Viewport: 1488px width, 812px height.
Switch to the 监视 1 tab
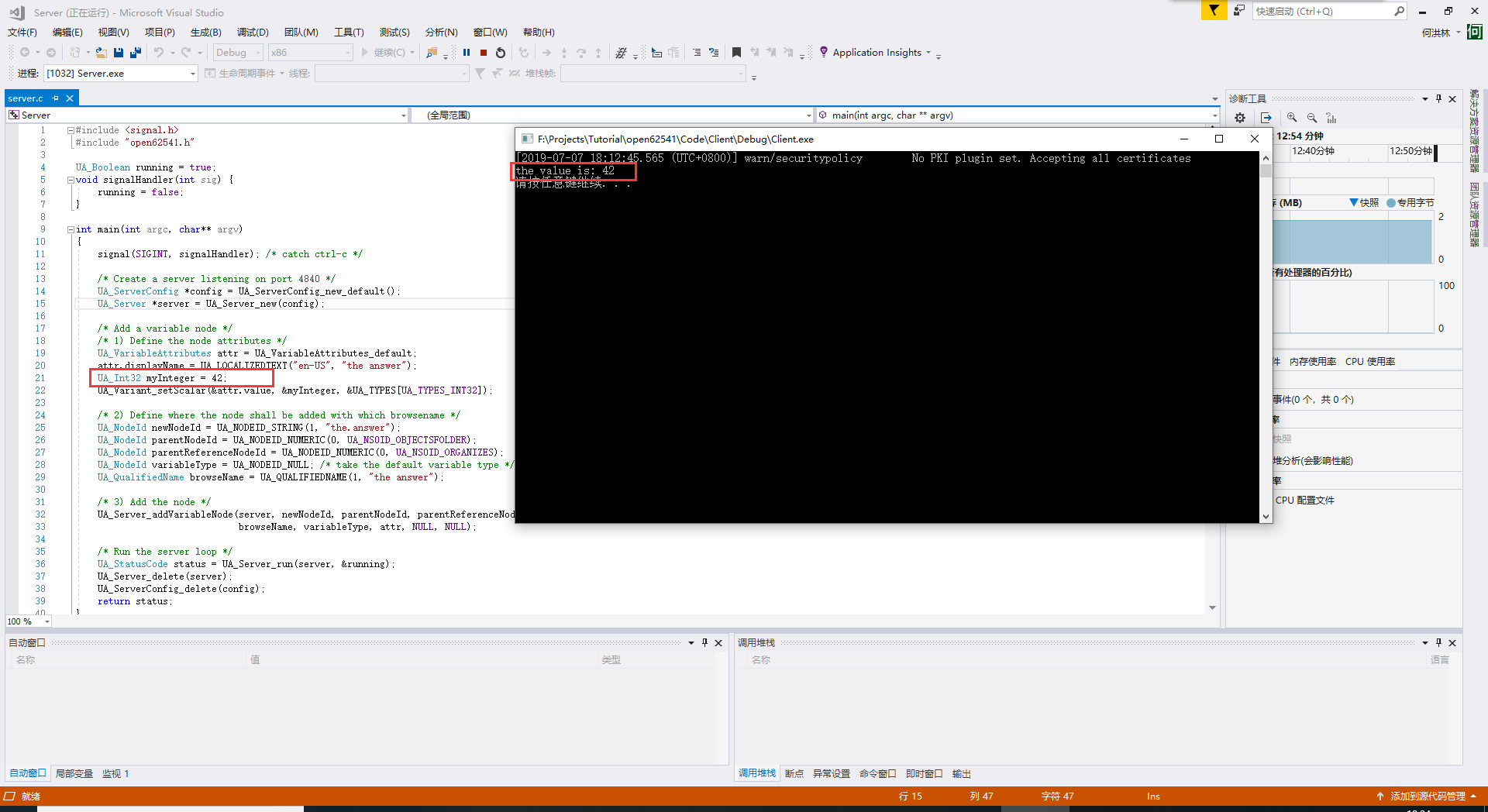click(115, 773)
